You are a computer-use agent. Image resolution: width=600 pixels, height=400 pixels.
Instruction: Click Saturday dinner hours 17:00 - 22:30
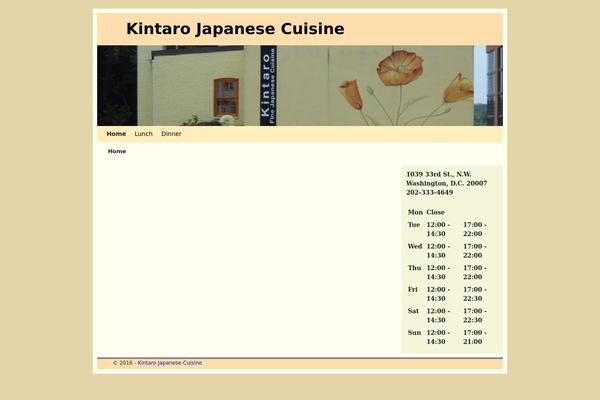pyautogui.click(x=475, y=316)
